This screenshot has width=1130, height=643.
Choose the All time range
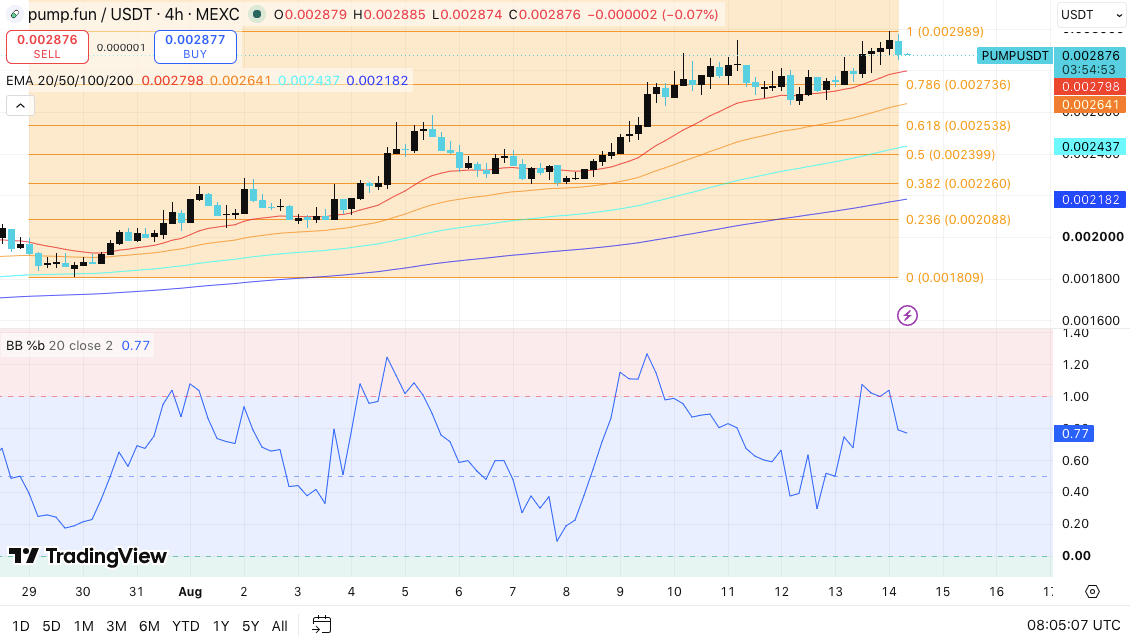tap(280, 626)
